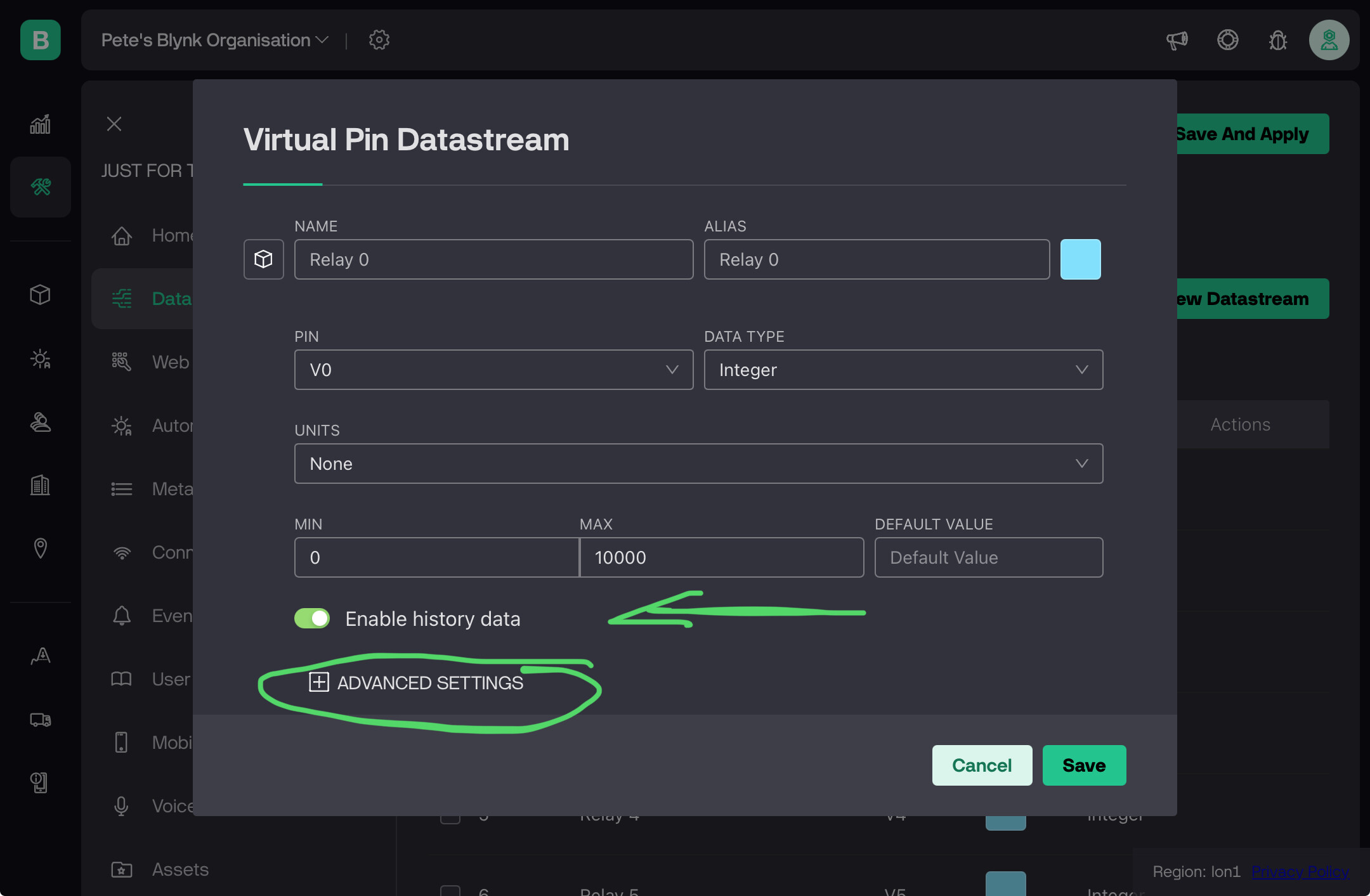
Task: Open the Data Type Integer dropdown
Action: coord(903,370)
